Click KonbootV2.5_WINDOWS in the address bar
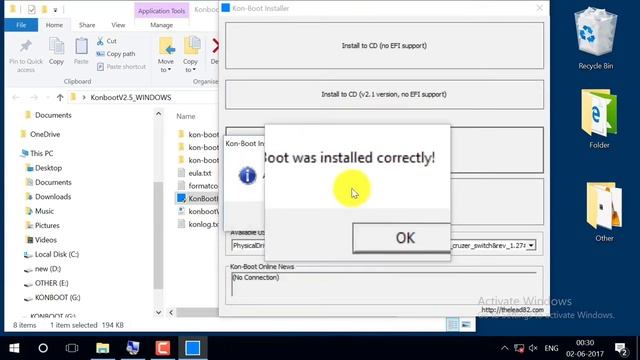Screen dimensions: 640x360 click(131, 98)
